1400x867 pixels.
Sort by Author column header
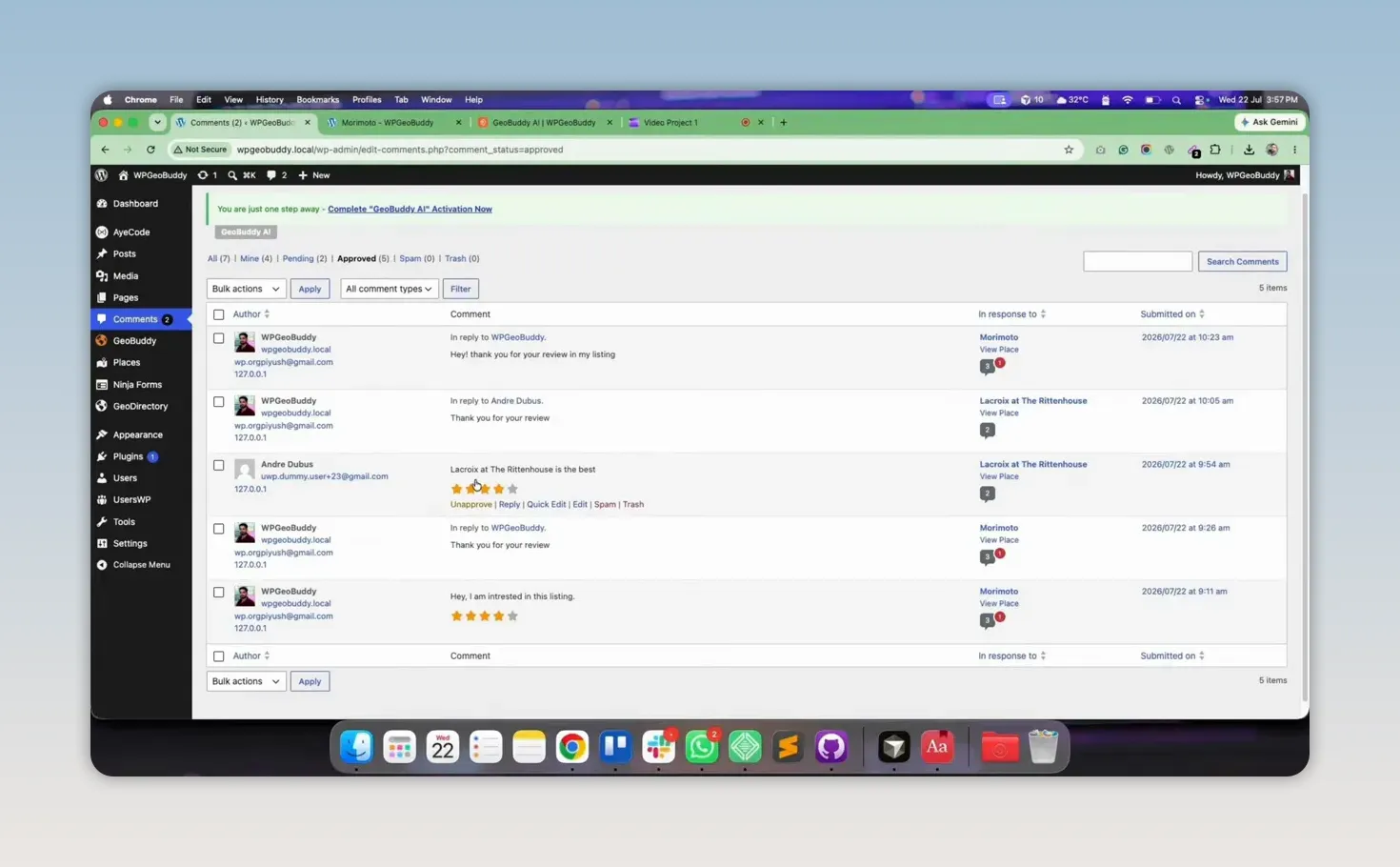[250, 314]
